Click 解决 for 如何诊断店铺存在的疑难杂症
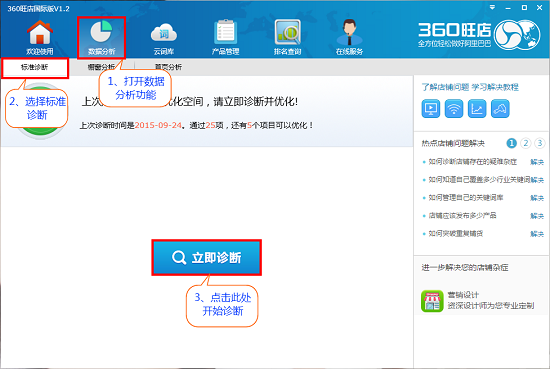550x369 pixels. (537, 162)
